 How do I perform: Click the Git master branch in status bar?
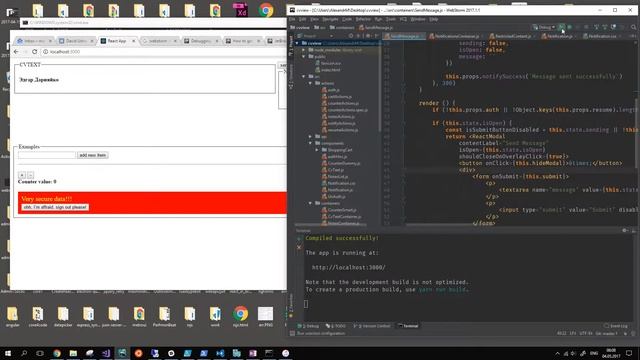click(606, 333)
